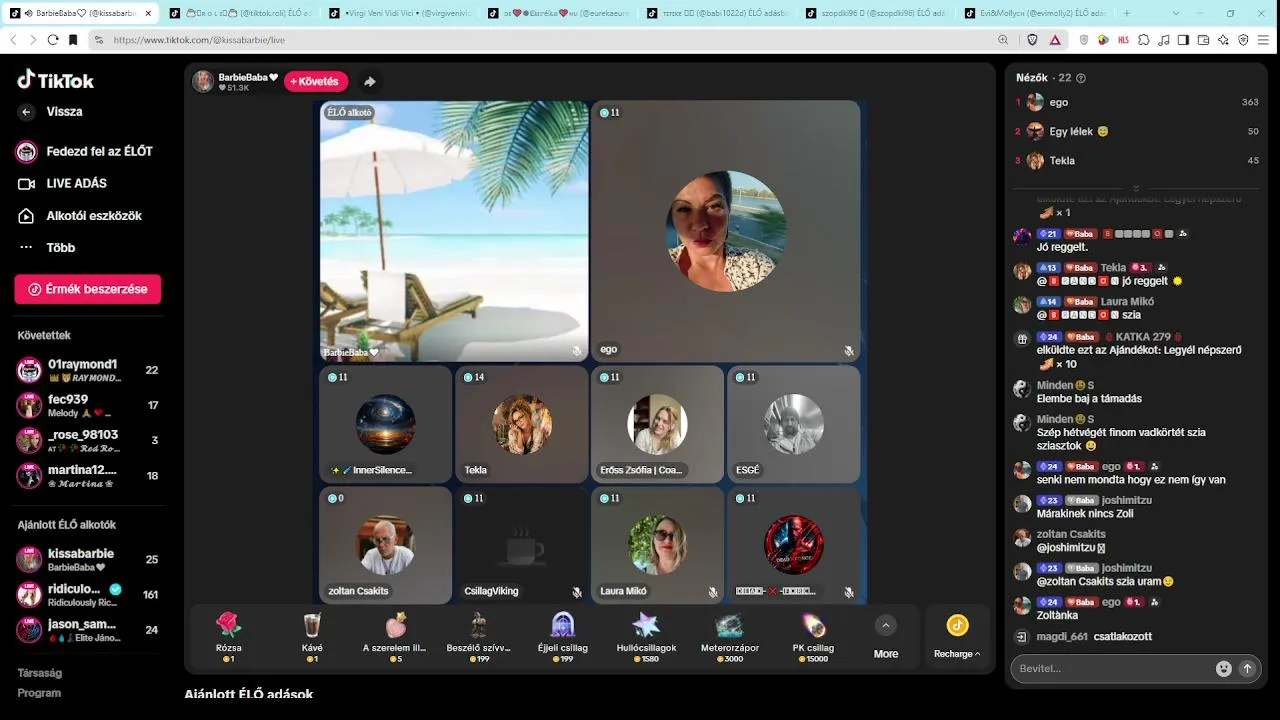
Task: Send the Meteorzápor gift
Action: click(729, 636)
